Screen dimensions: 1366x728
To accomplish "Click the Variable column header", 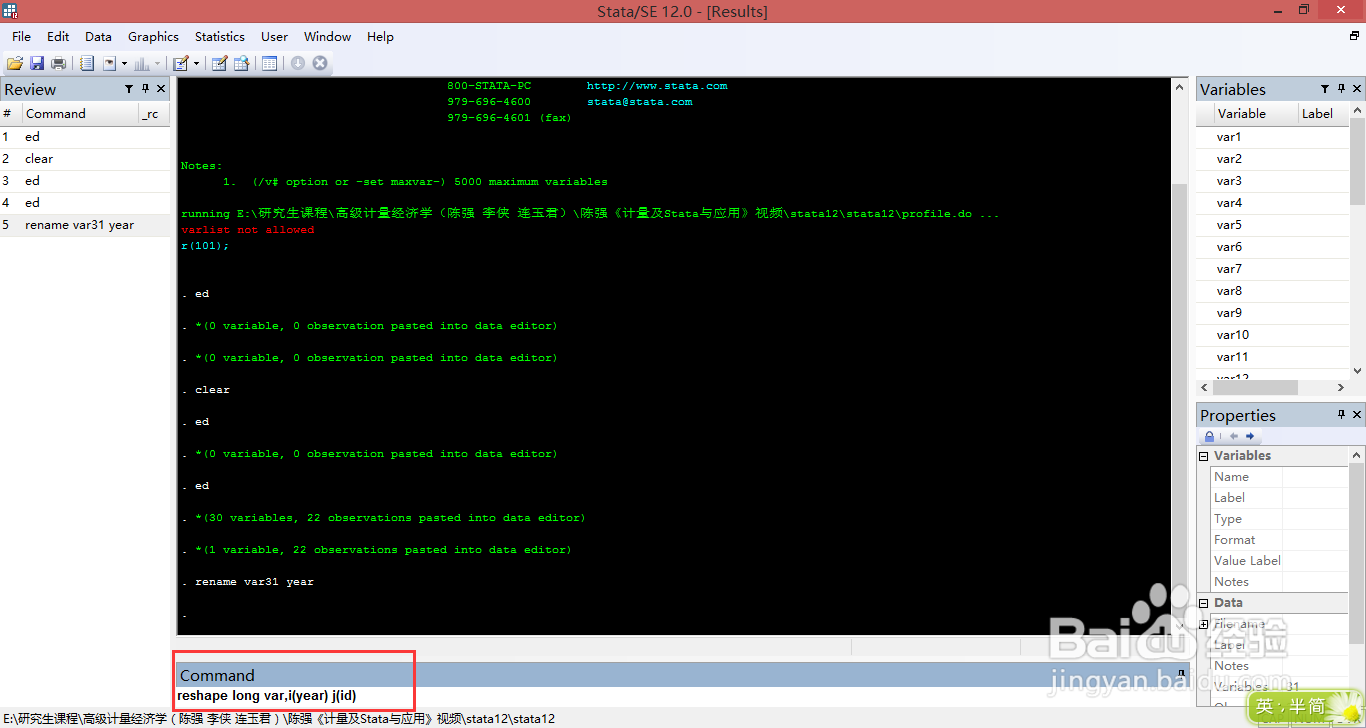I will (x=1255, y=114).
